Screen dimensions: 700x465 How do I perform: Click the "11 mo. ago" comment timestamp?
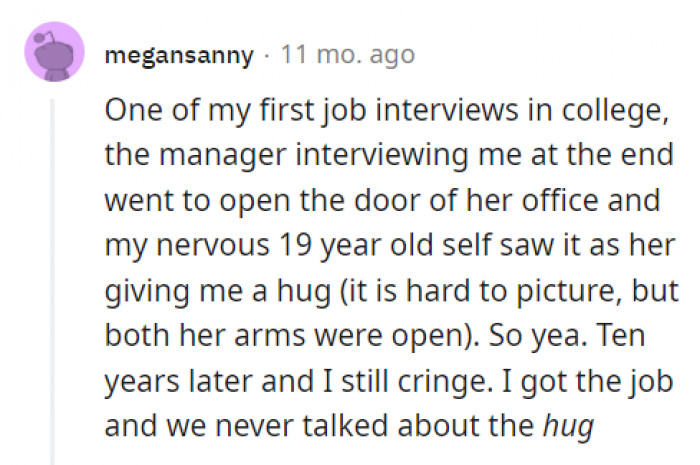(x=348, y=55)
